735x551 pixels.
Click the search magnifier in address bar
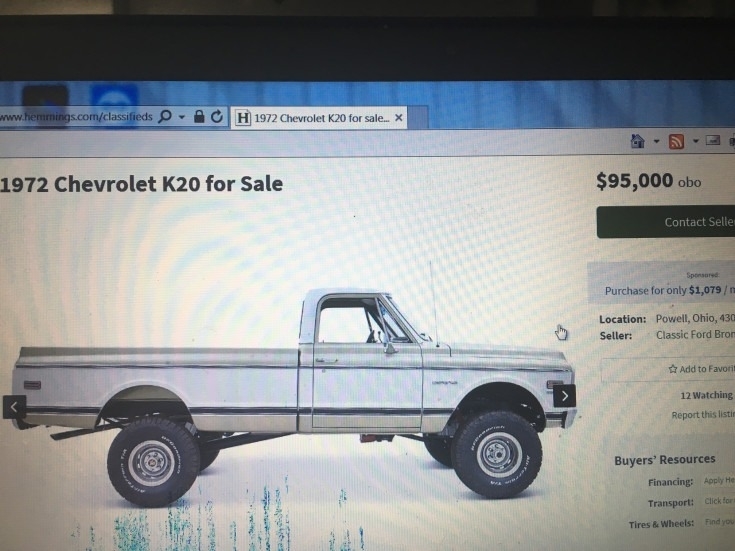(165, 116)
